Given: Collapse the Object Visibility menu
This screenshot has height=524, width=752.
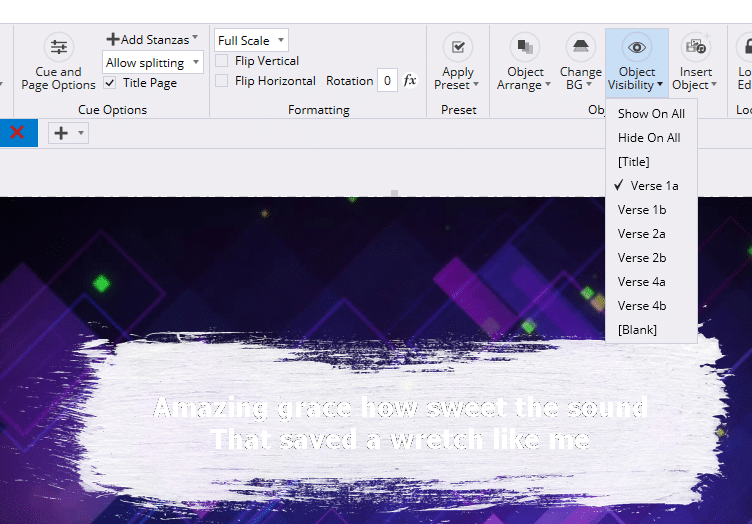Looking at the screenshot, I should pyautogui.click(x=636, y=61).
